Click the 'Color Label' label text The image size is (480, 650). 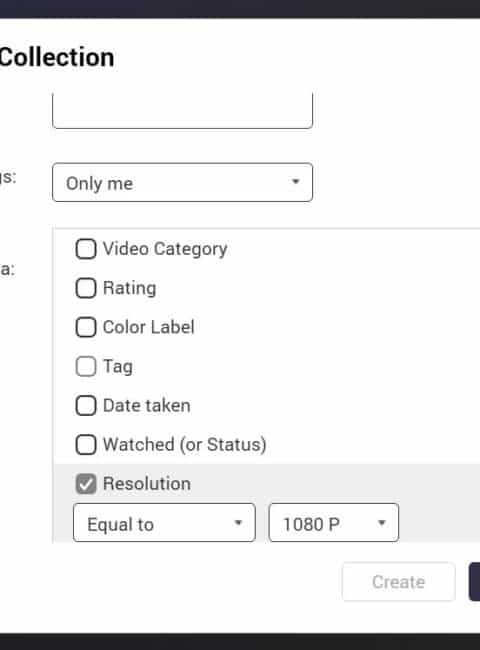148,327
